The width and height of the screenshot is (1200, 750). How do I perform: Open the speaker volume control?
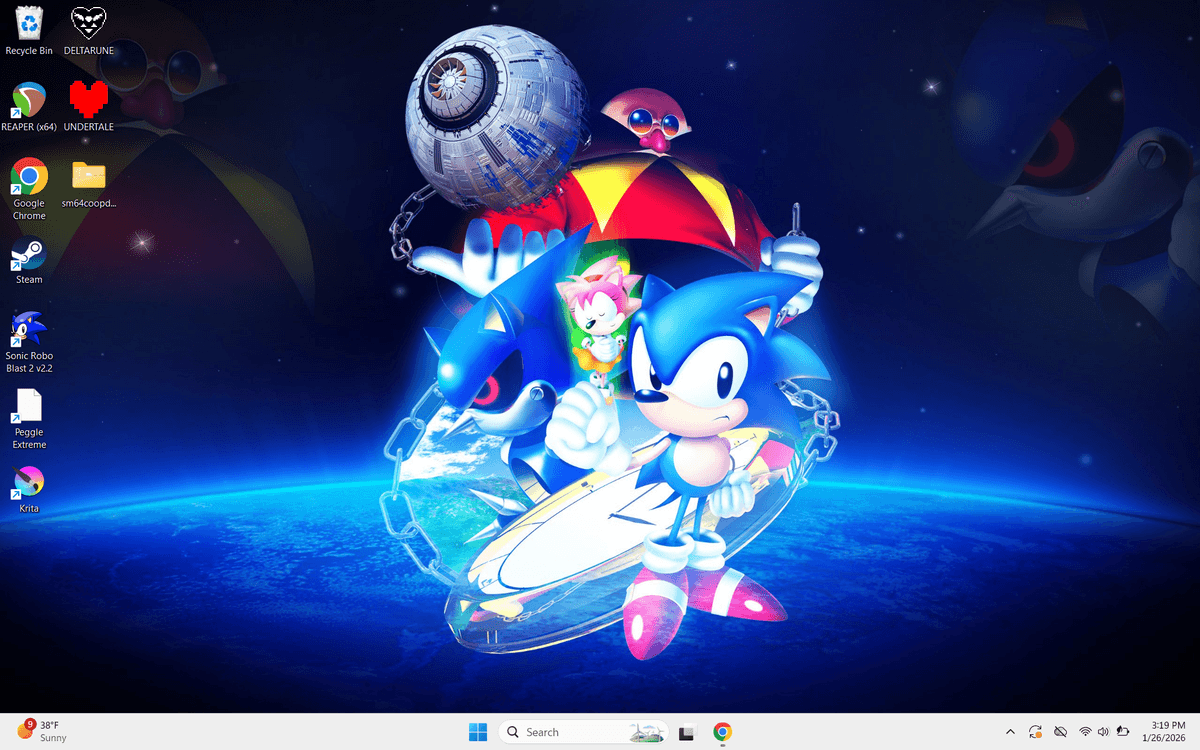pos(1103,732)
